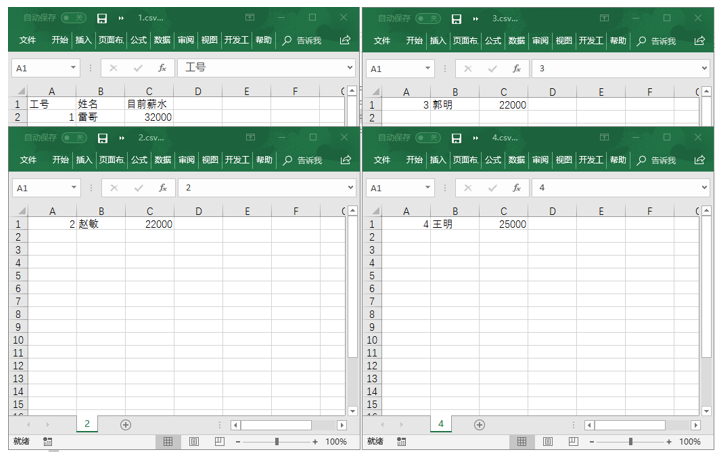Click the Cancel X formula icon in 4.csv window

[x=468, y=188]
